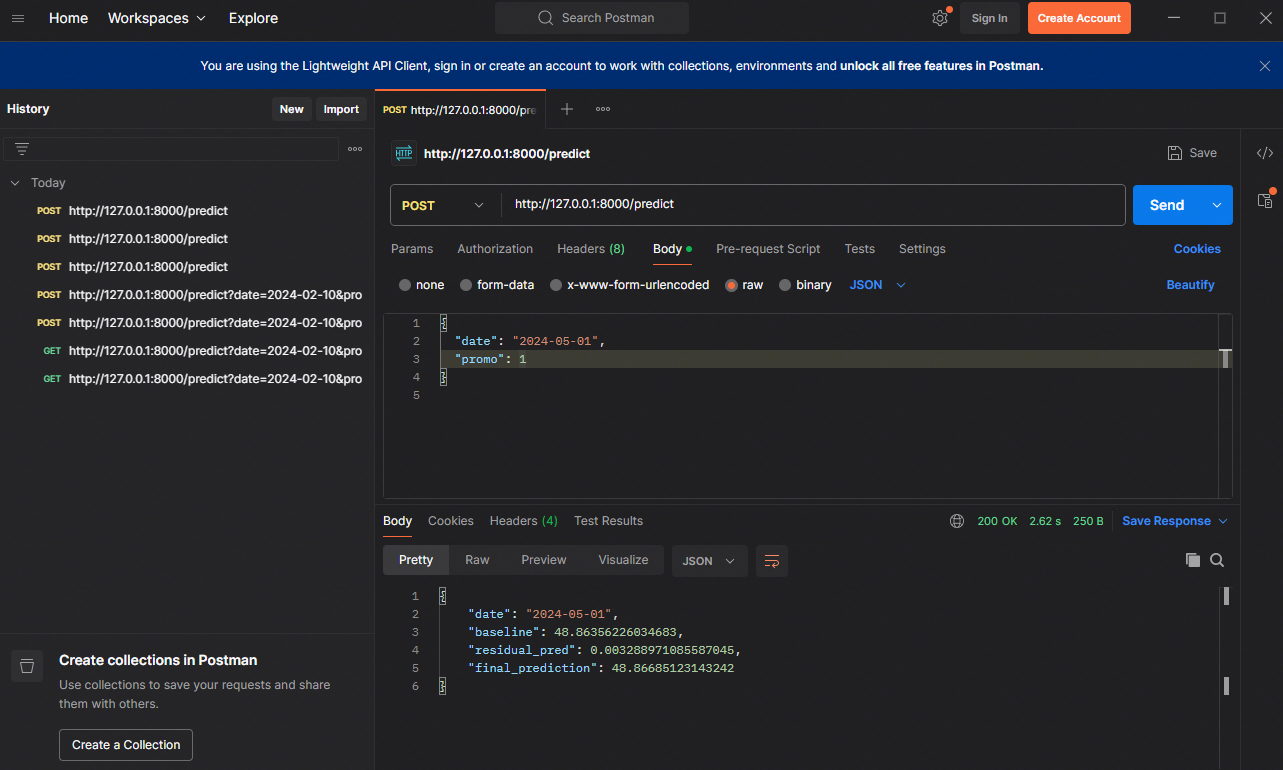Open the settings gear icon
The width and height of the screenshot is (1283, 770).
[940, 18]
